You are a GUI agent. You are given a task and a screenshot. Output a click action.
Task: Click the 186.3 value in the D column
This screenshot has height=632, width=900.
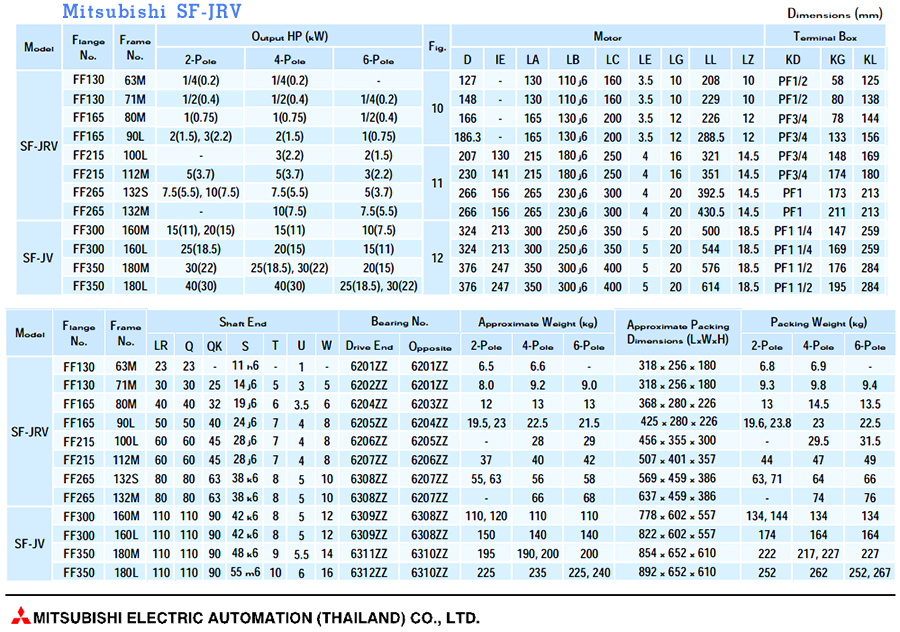[x=467, y=136]
